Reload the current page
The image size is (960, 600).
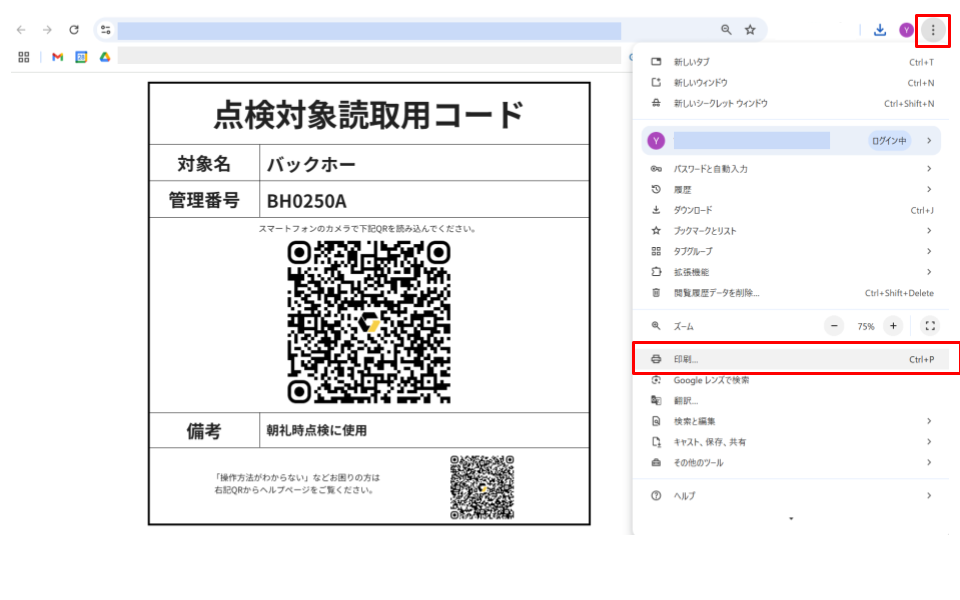pos(73,29)
